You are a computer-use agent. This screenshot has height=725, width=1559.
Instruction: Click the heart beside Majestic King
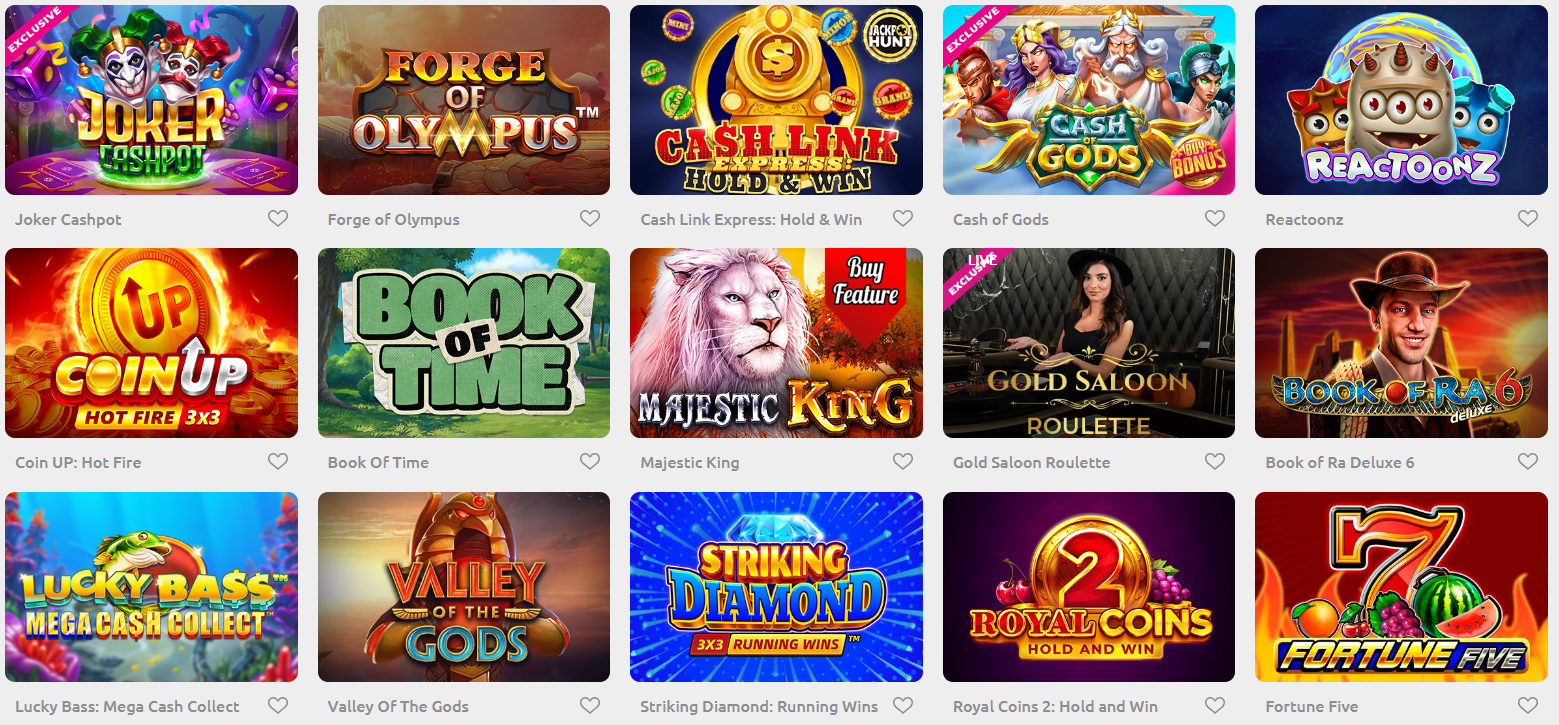tap(903, 461)
